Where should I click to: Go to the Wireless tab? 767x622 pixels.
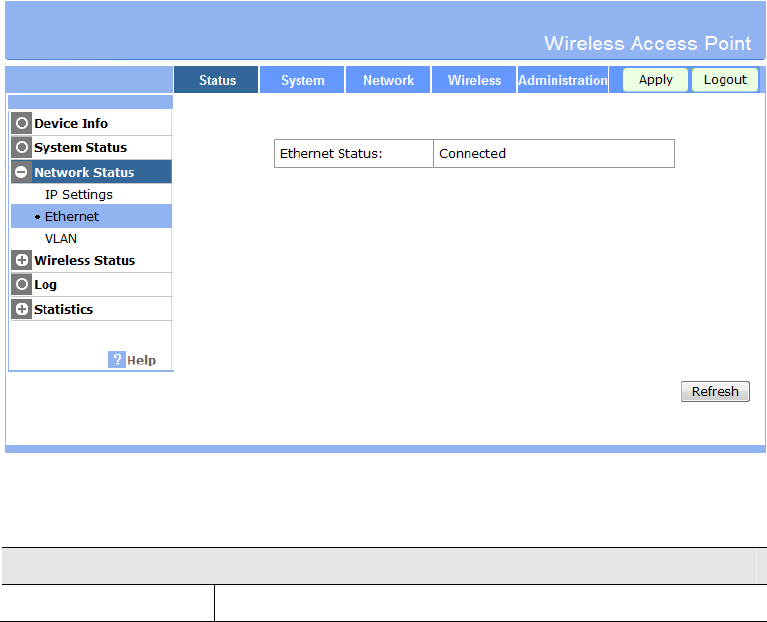pos(474,80)
